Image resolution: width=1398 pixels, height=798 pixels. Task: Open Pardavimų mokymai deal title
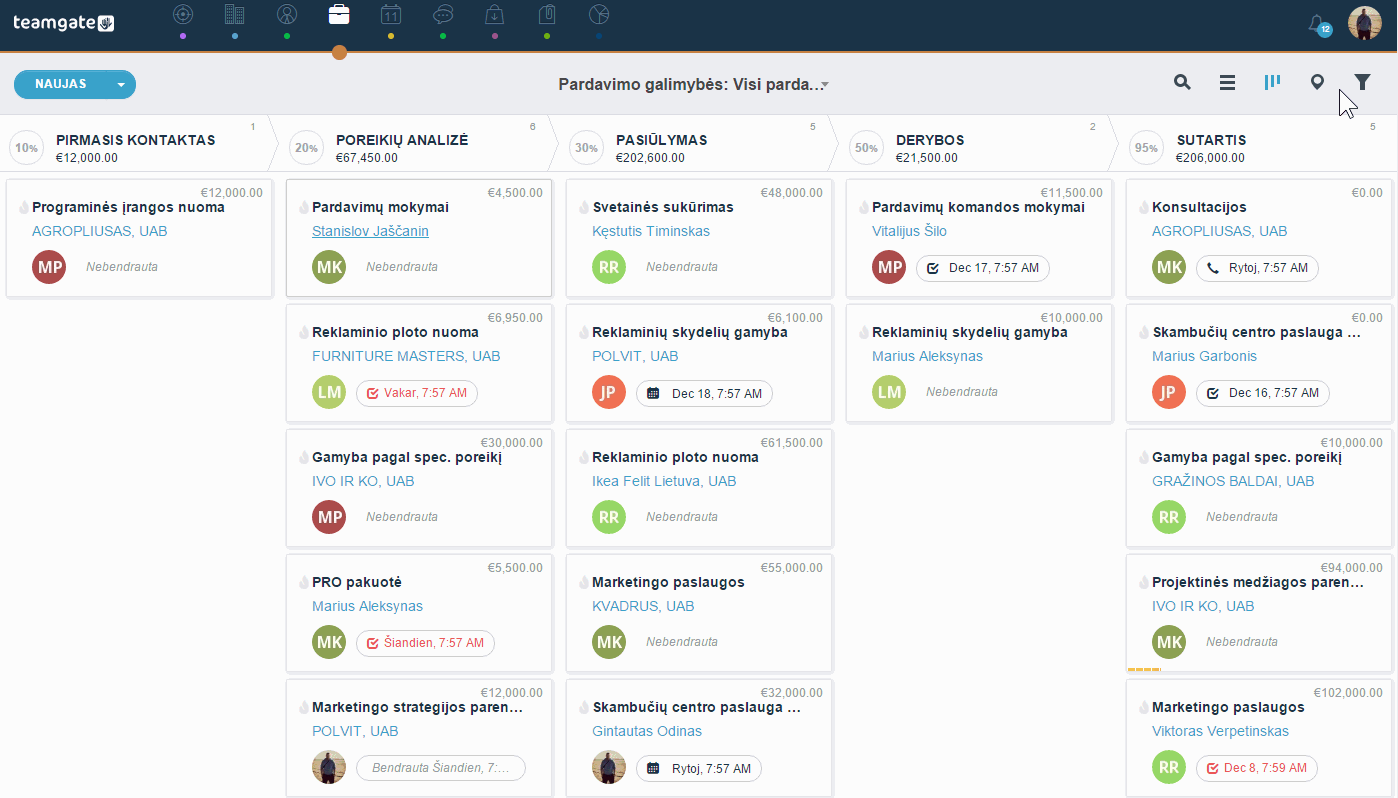tap(380, 207)
